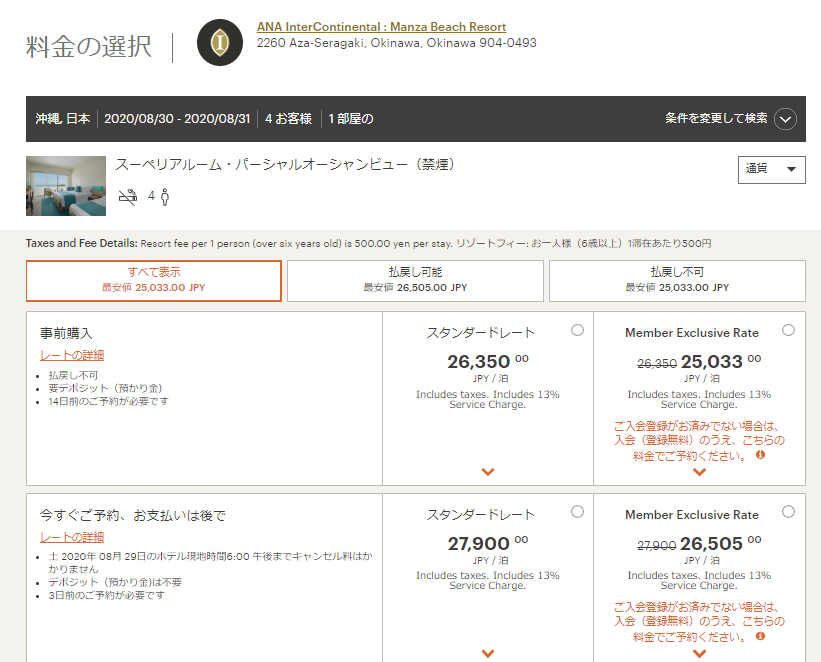Select pay-later Member Exclusive Rate radio button
Screen dimensions: 821x662
(x=788, y=512)
